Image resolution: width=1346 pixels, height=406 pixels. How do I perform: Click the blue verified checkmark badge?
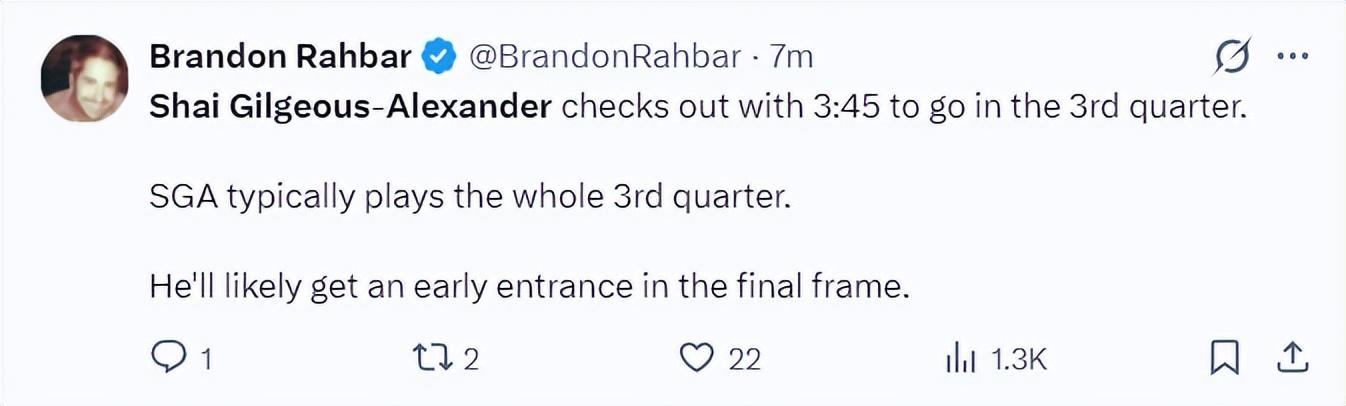[x=438, y=57]
